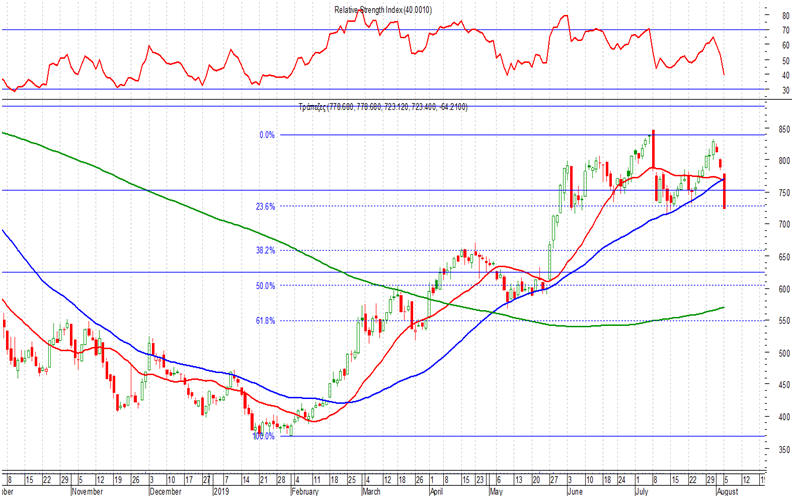Click the August month label
Screen dimensions: 794x498
(x=727, y=491)
